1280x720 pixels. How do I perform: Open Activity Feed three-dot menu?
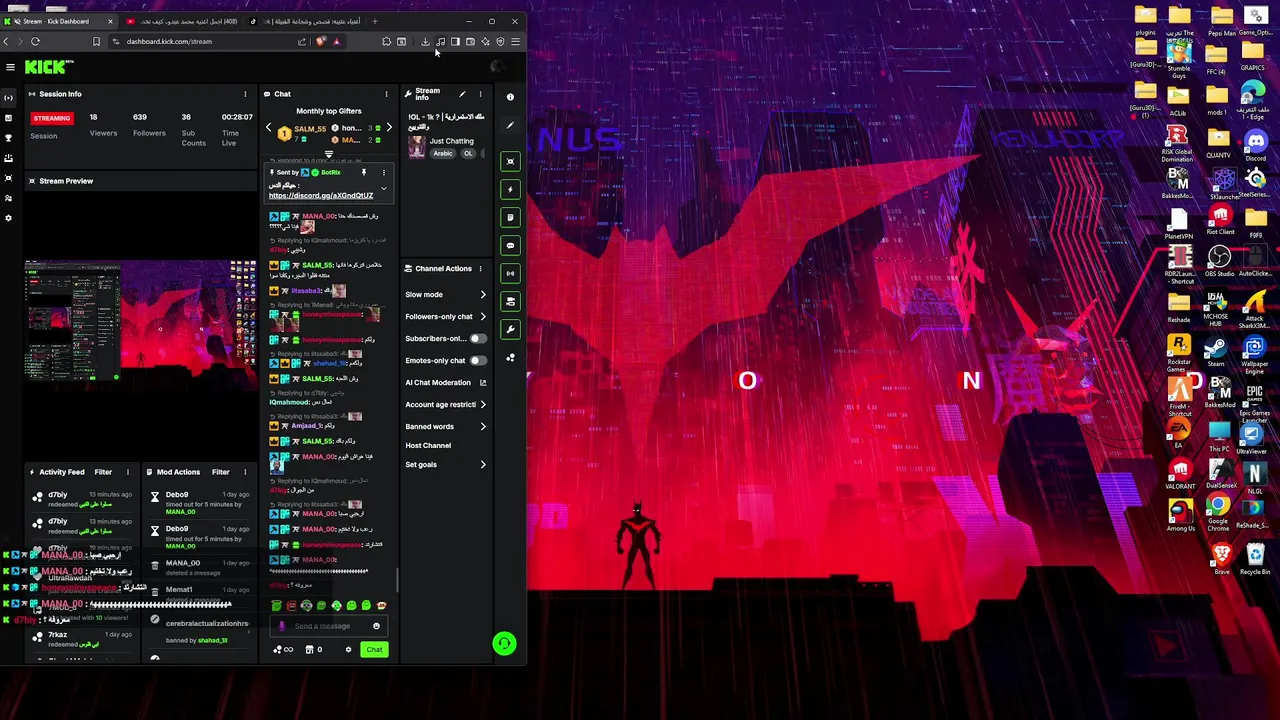coord(127,472)
